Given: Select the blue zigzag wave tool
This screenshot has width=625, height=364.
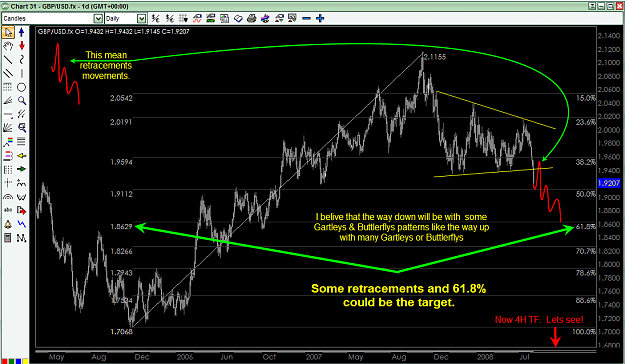Looking at the screenshot, I should 22,224.
